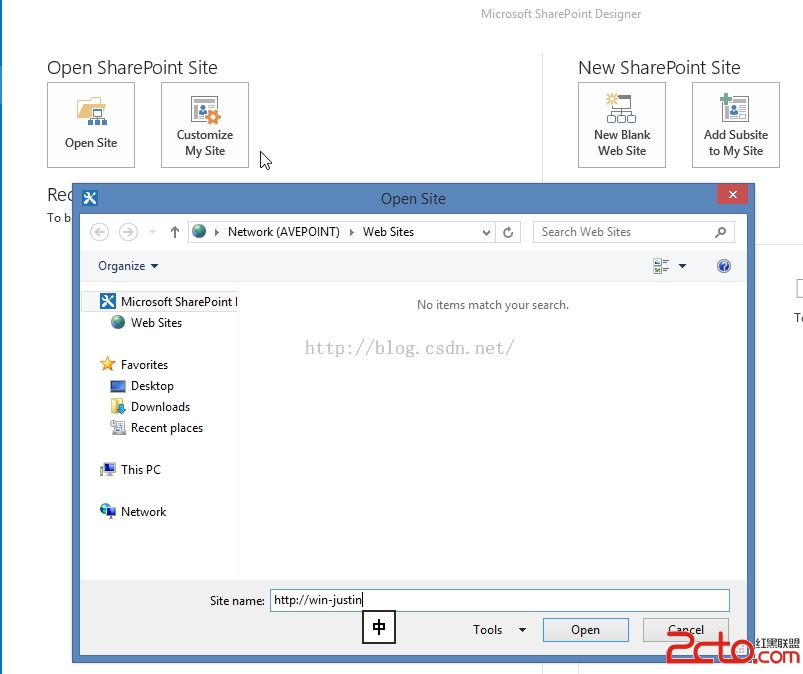The height and width of the screenshot is (674, 803).
Task: Open Desktop from Favorites
Action: (x=152, y=386)
